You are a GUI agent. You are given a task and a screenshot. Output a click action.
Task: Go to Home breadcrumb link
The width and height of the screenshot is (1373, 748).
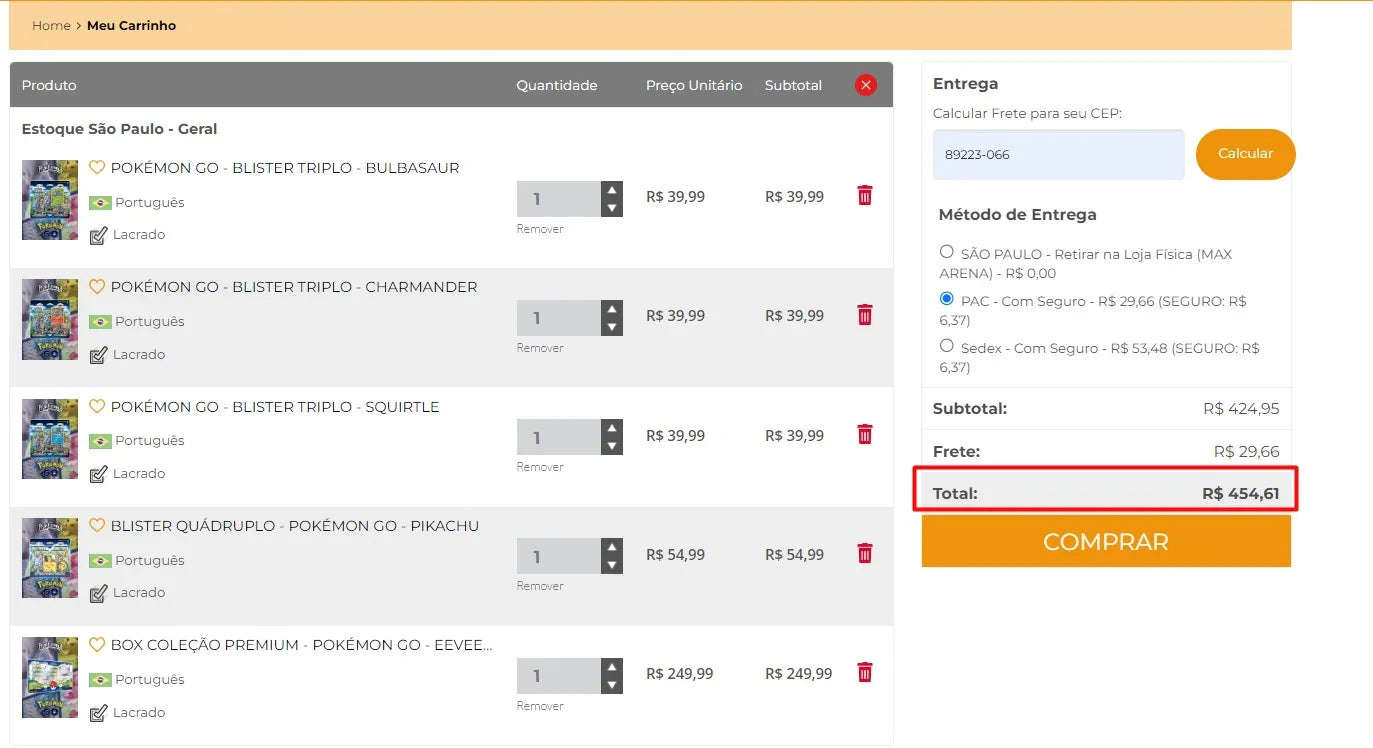click(x=51, y=25)
